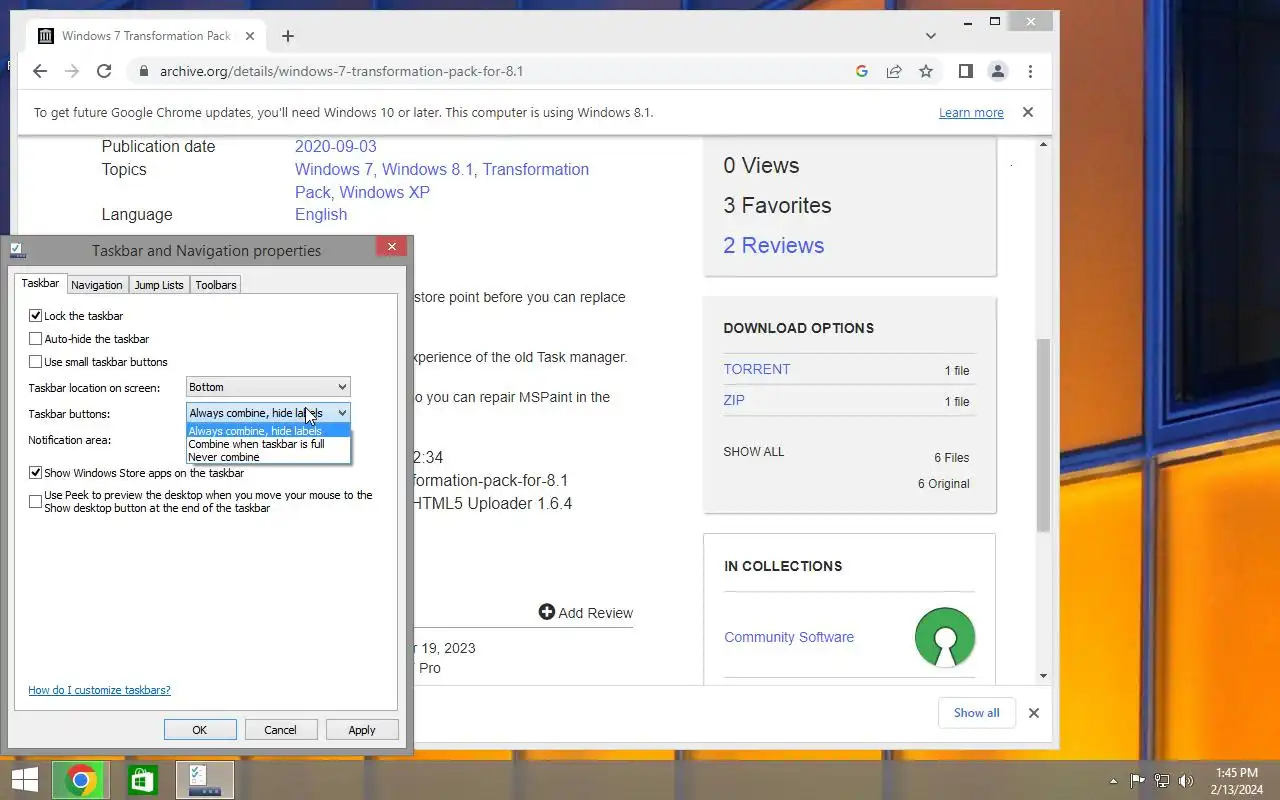Open Chrome side panel icon
The width and height of the screenshot is (1280, 800).
966,71
